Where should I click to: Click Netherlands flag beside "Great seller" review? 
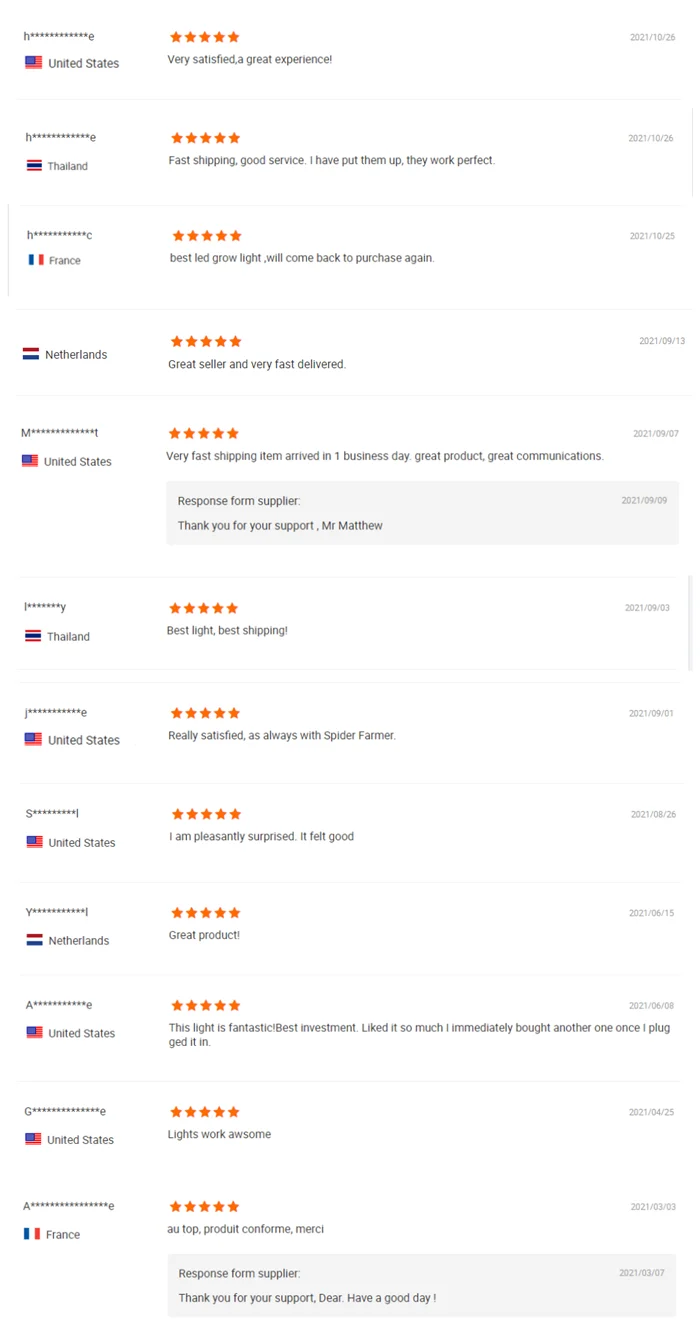coord(31,354)
